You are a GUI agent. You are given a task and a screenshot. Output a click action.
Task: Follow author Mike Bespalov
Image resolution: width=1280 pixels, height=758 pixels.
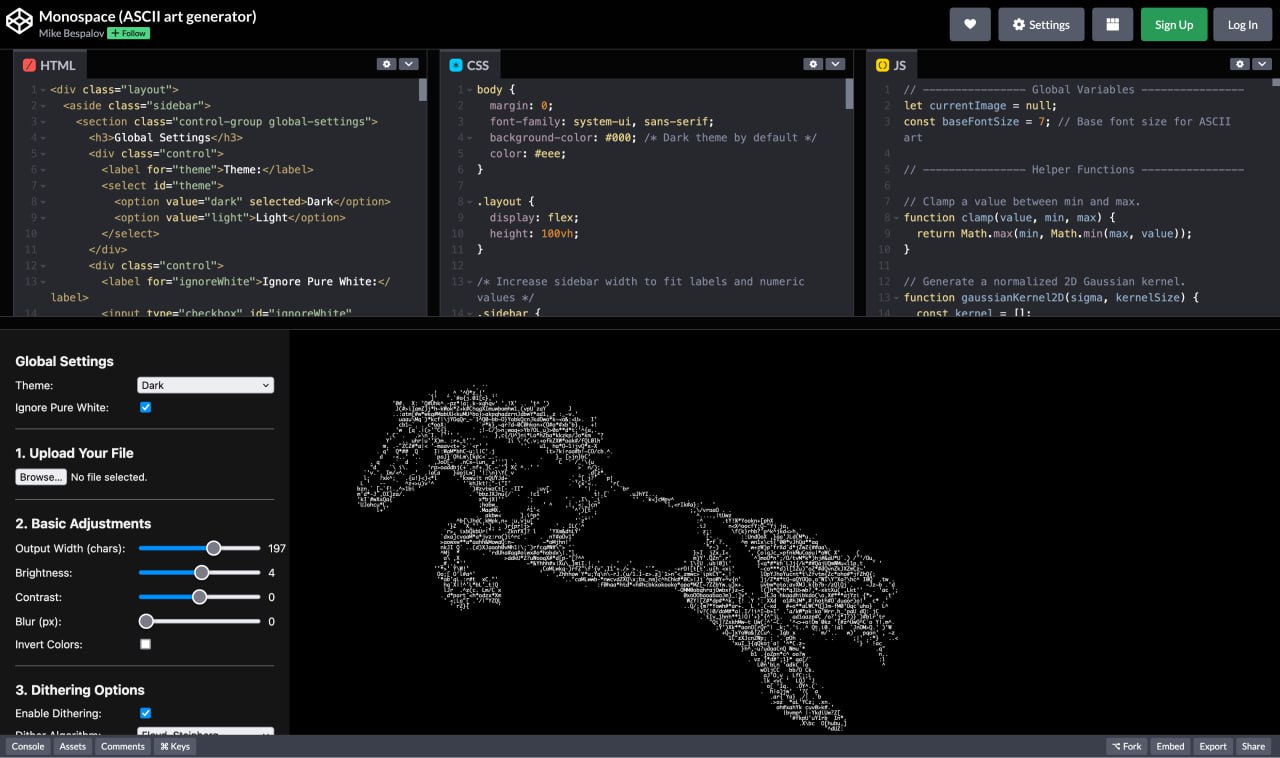128,33
